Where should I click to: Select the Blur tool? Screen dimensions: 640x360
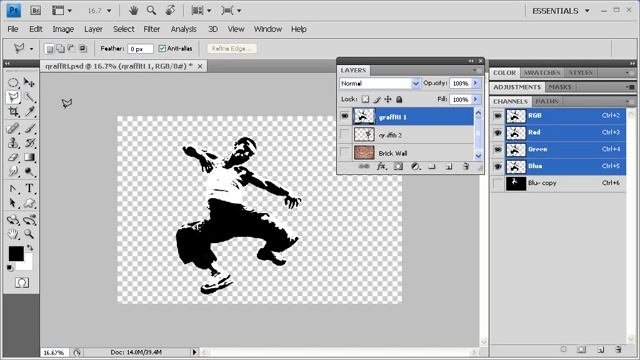[13, 171]
